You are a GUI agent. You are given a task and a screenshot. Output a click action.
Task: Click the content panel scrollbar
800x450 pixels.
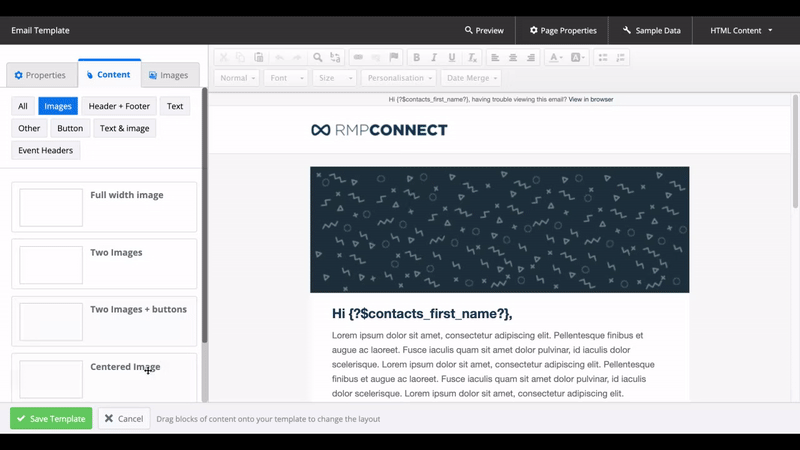[205, 215]
